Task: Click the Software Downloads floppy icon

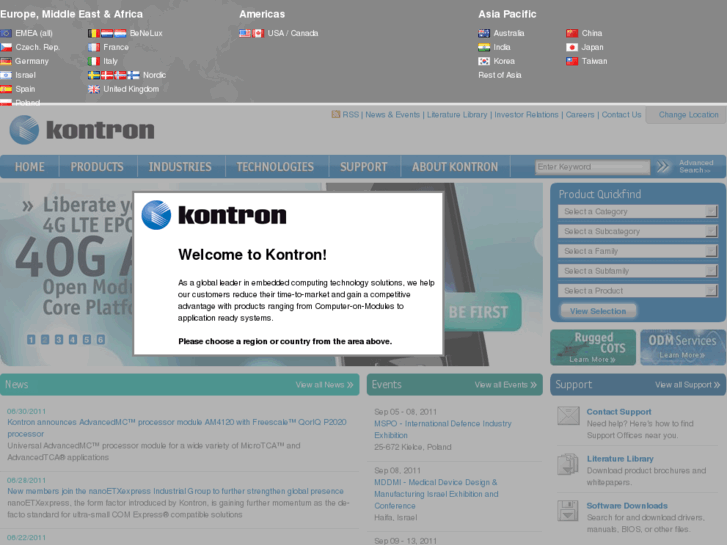Action: coord(568,511)
